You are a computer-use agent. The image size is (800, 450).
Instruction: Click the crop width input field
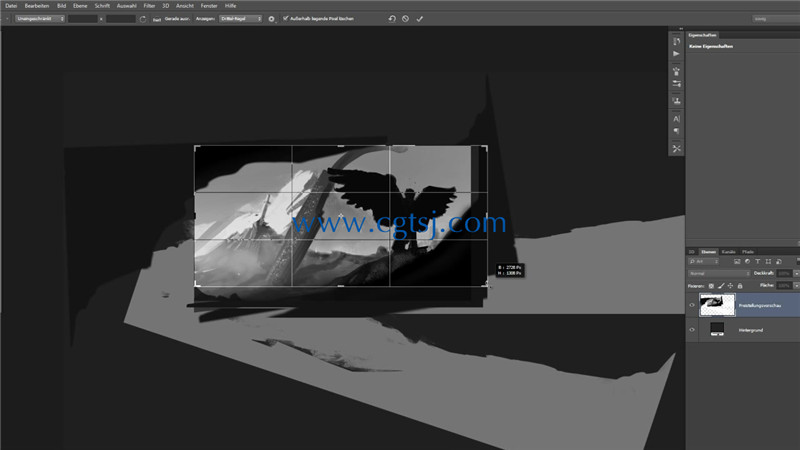tap(82, 19)
